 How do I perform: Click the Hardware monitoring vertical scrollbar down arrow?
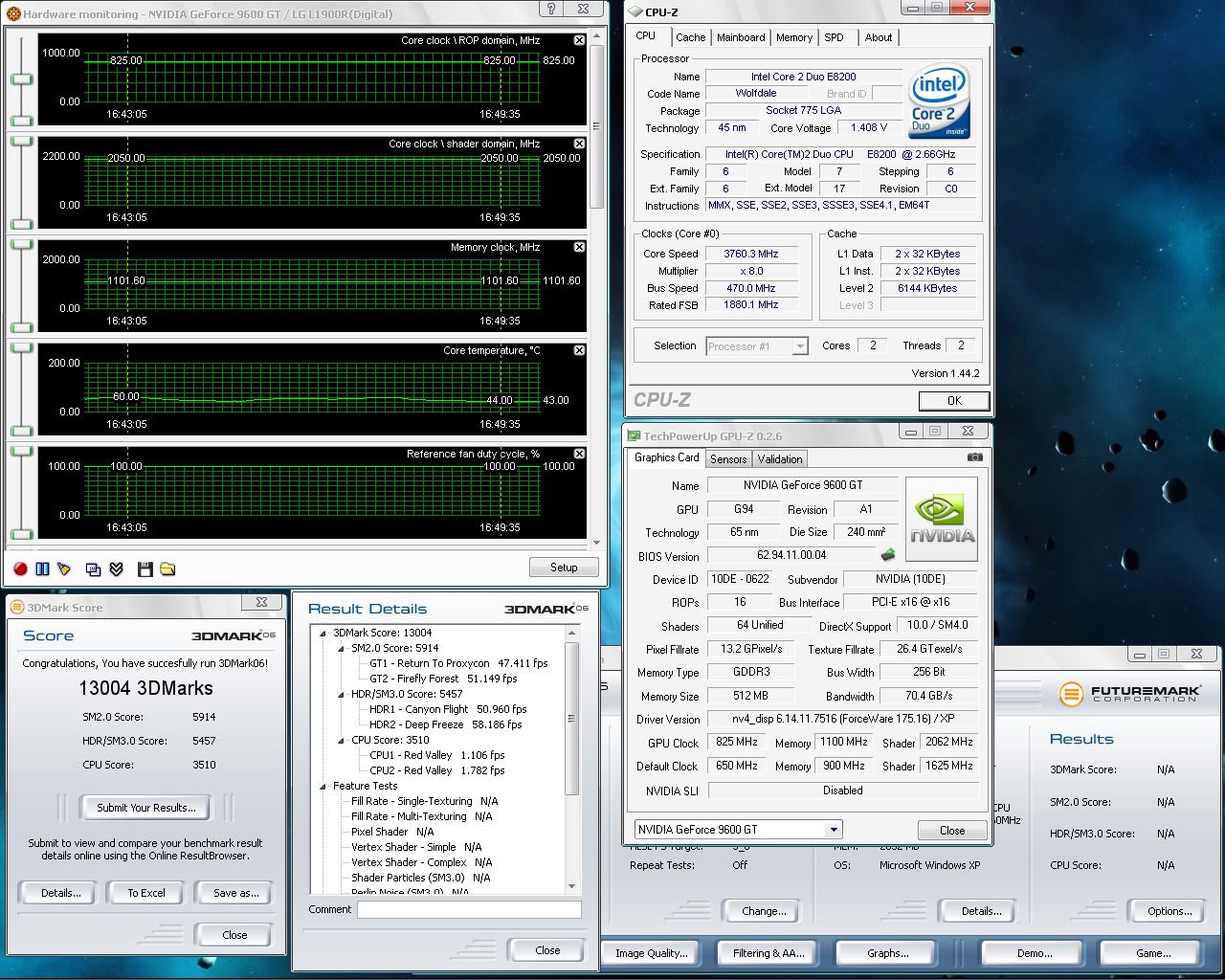[x=596, y=544]
